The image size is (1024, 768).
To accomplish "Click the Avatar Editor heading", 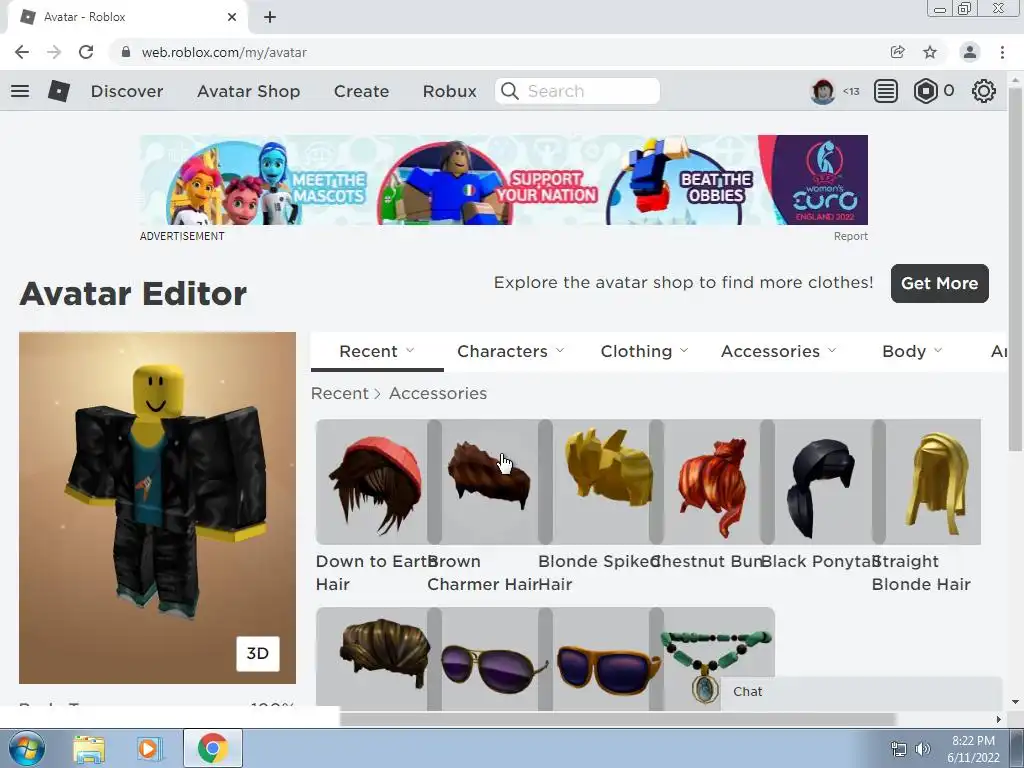I will 133,293.
